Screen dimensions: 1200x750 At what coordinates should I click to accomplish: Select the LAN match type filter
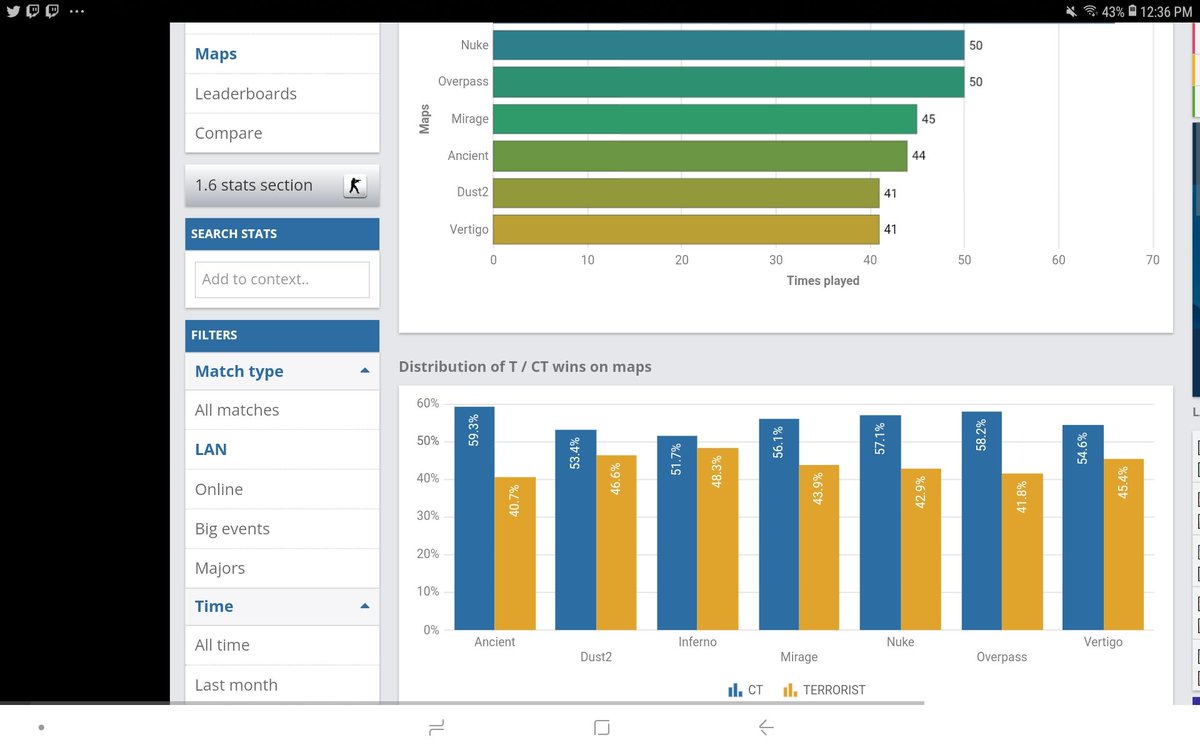(x=282, y=449)
